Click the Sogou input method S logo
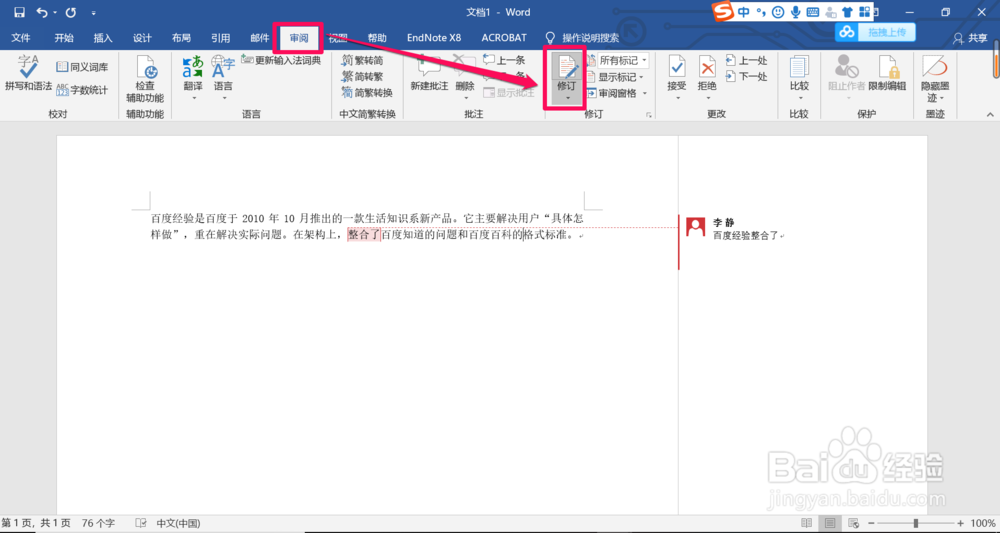Image resolution: width=1000 pixels, height=533 pixels. 723,12
